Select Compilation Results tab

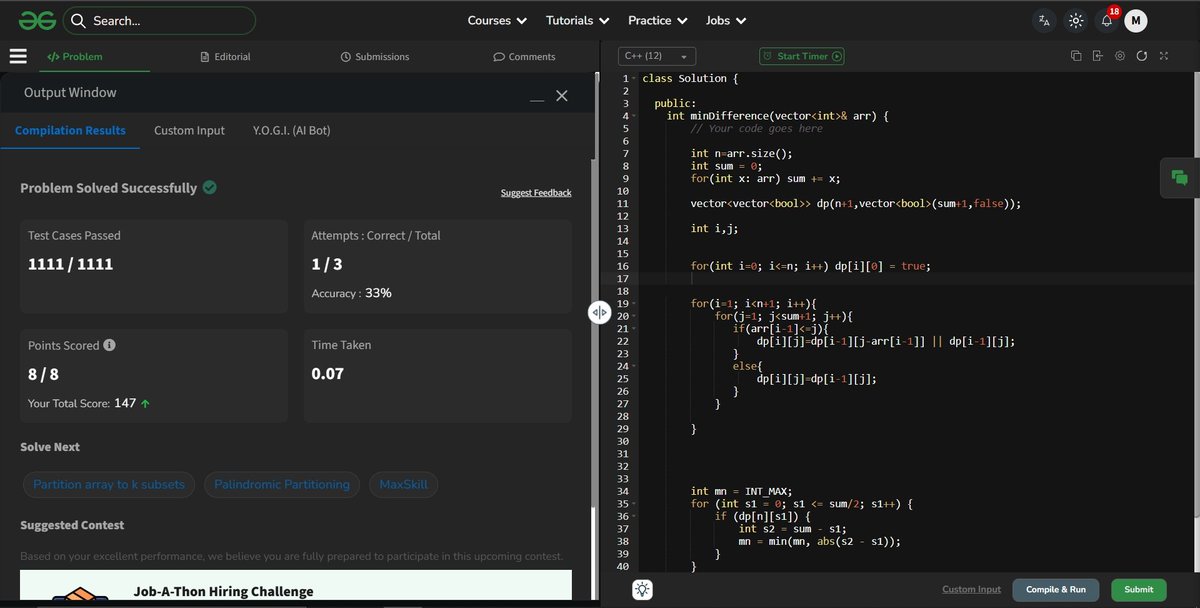70,131
